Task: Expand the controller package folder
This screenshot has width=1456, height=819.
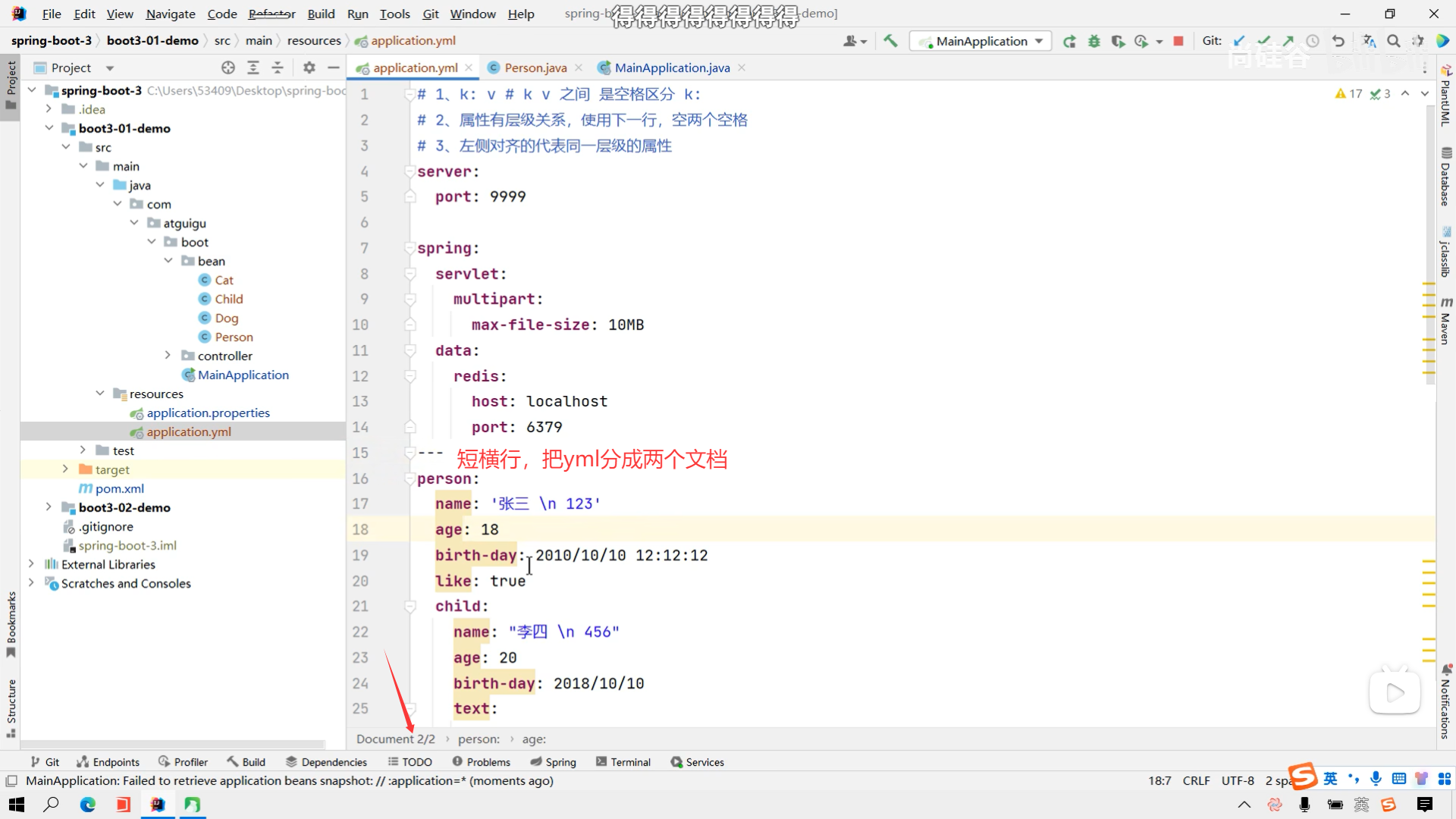Action: (x=168, y=356)
